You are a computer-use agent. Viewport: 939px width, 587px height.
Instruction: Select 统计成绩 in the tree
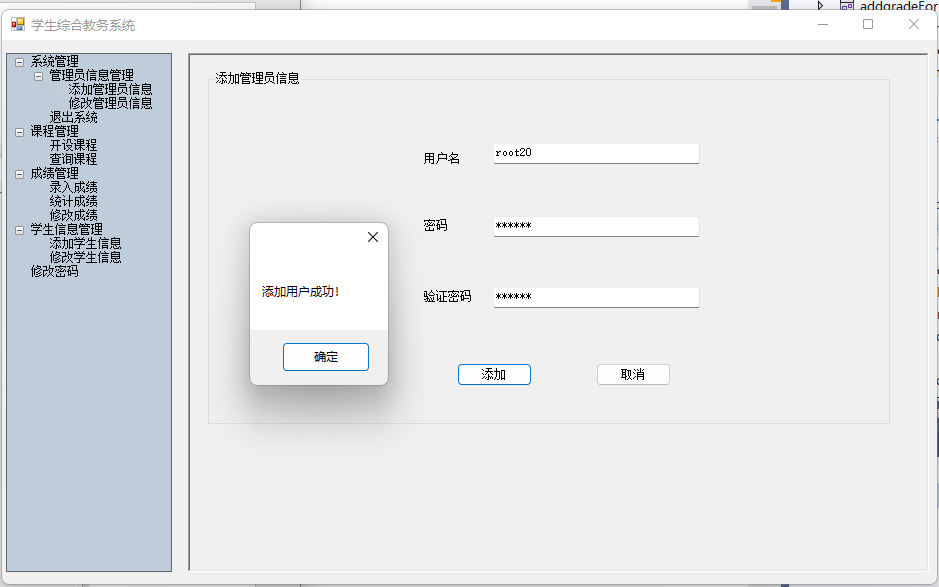point(73,201)
